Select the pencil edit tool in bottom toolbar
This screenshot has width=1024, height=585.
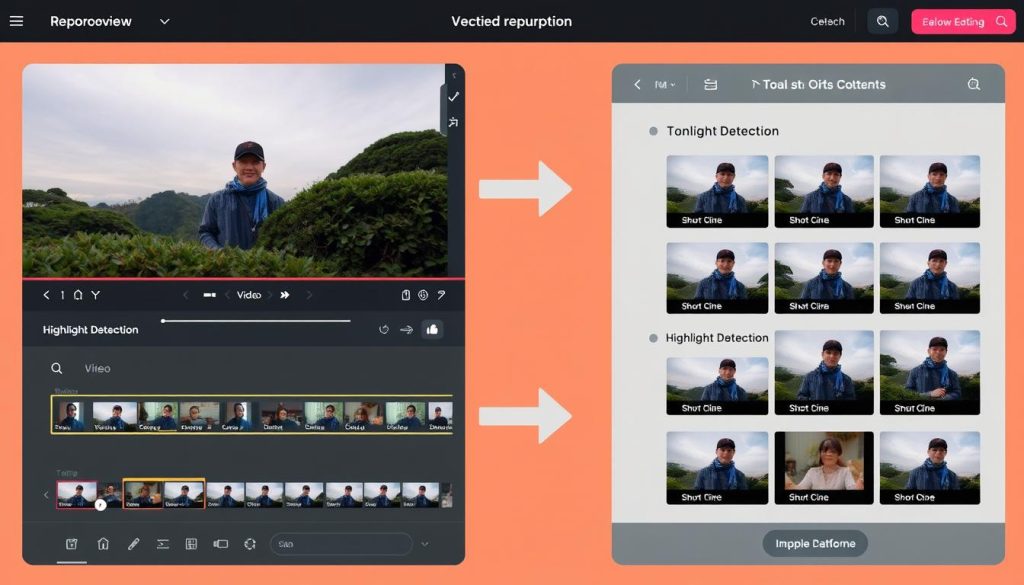tap(134, 544)
